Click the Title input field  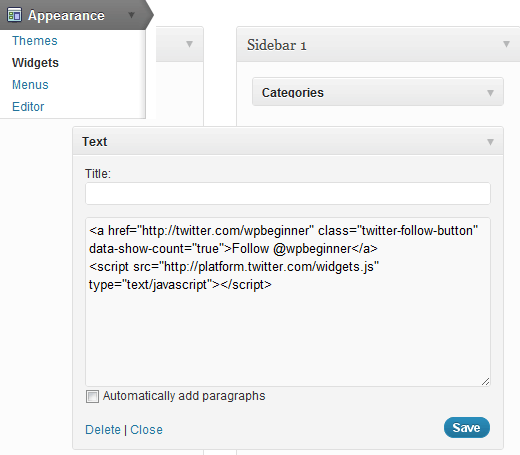(288, 193)
